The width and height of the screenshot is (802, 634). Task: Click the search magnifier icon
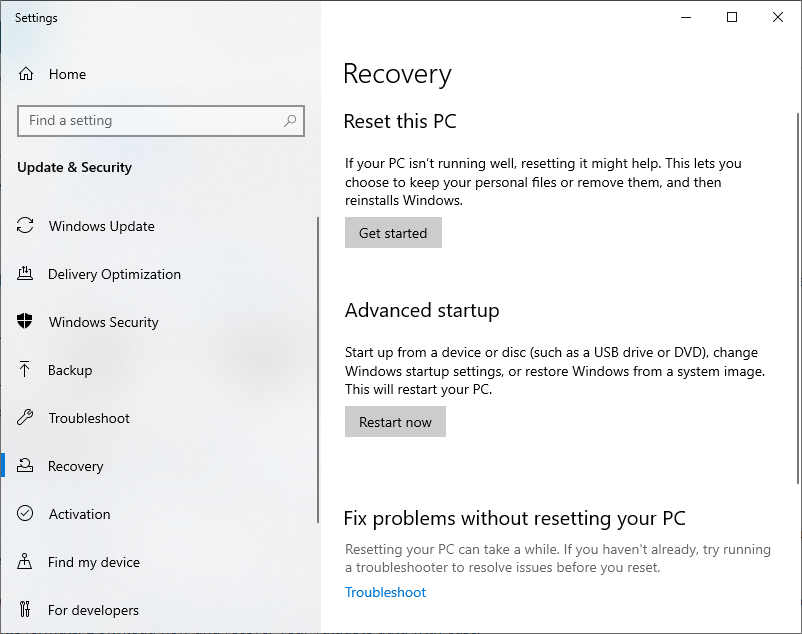tap(291, 120)
